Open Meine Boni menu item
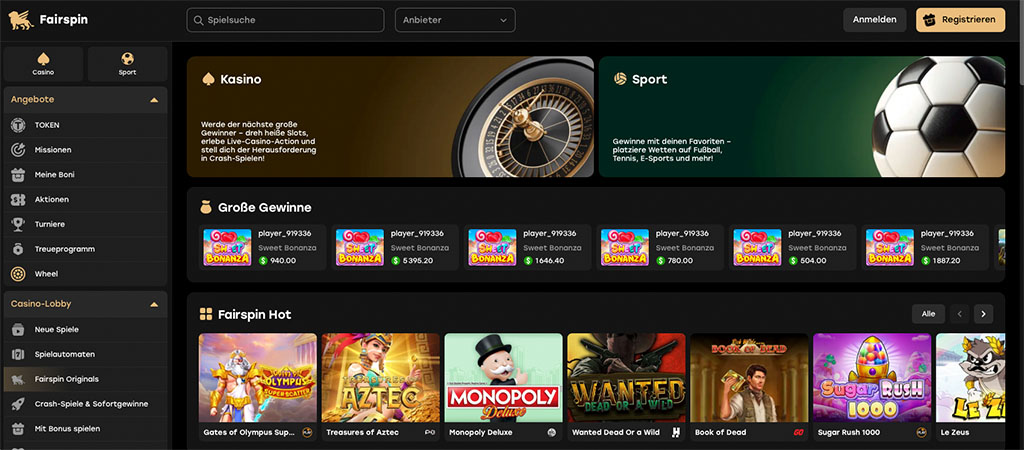This screenshot has height=450, width=1024. coord(86,174)
